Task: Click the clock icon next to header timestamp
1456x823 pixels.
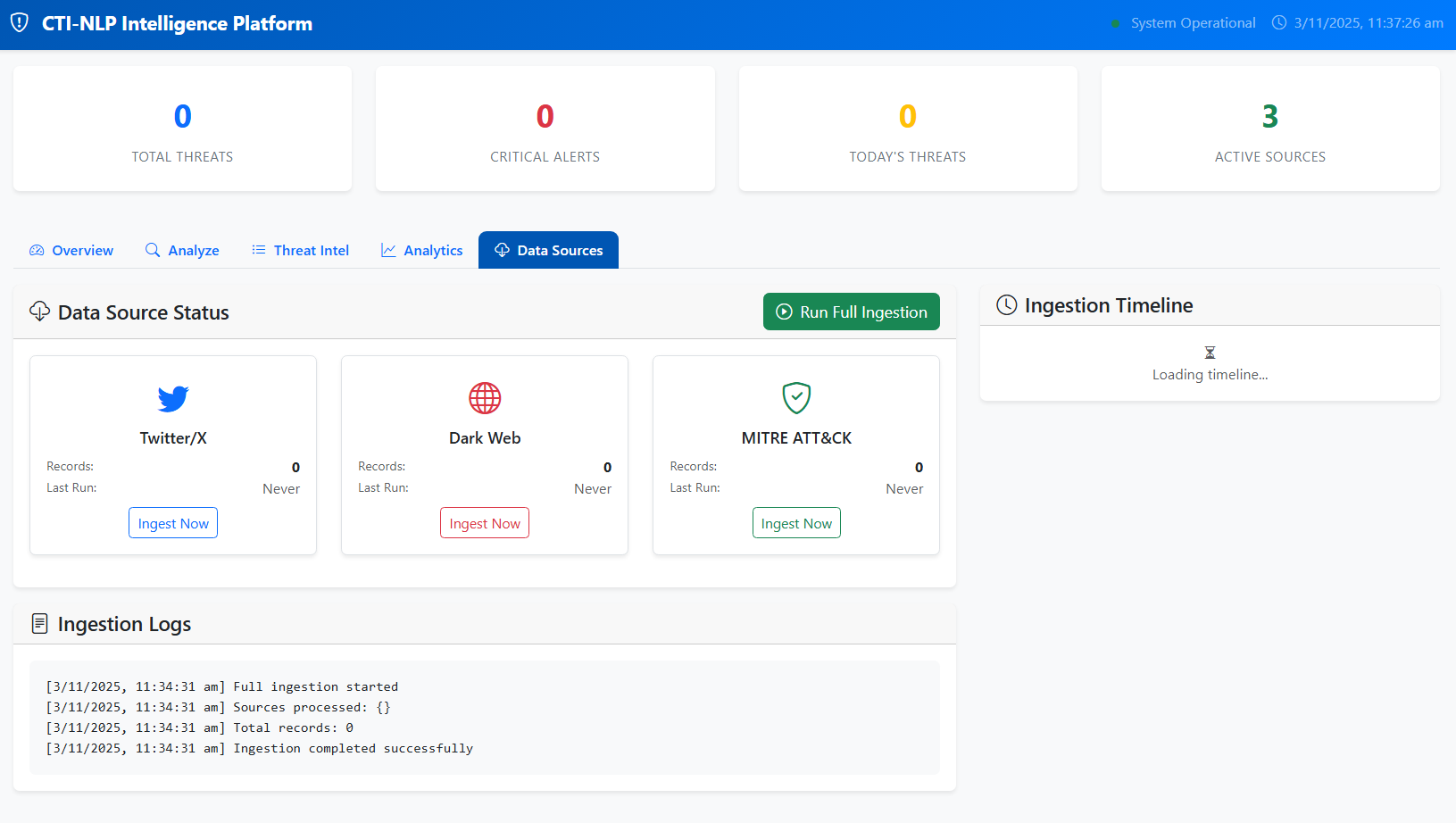Action: pyautogui.click(x=1279, y=23)
